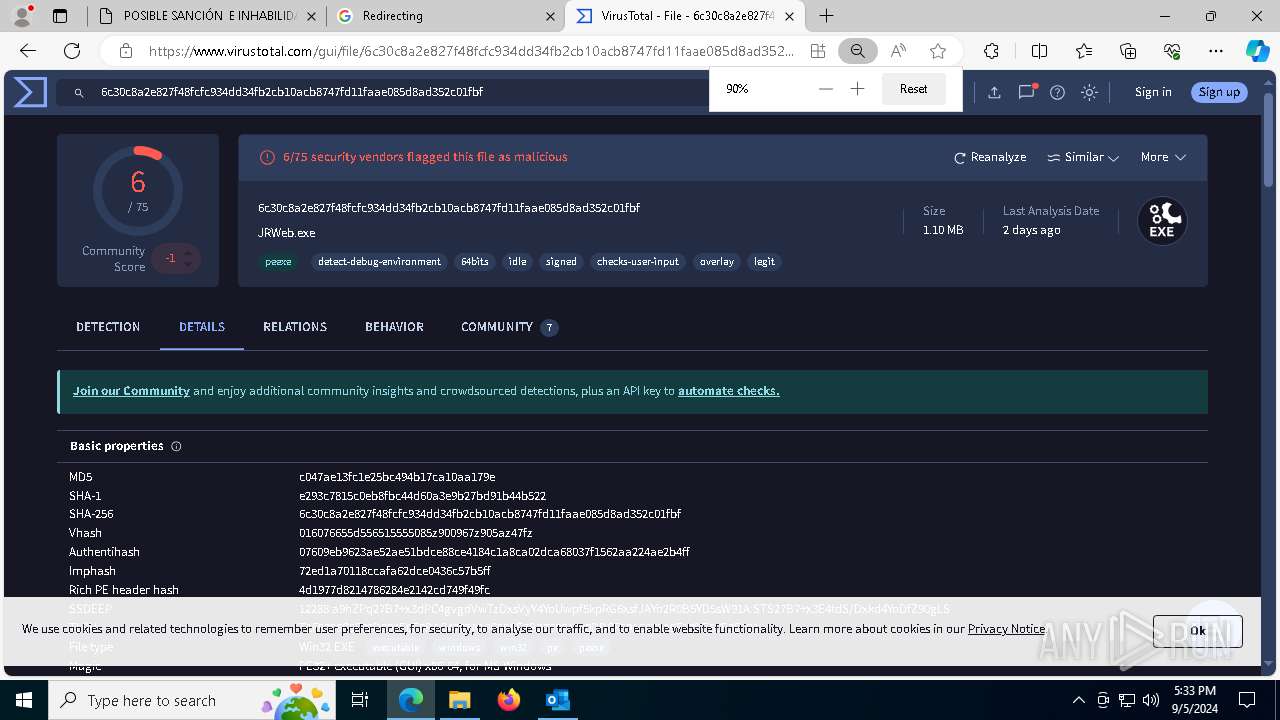Viewport: 1280px width, 720px height.
Task: Toggle the light/dark theme sun icon
Action: (x=1089, y=92)
